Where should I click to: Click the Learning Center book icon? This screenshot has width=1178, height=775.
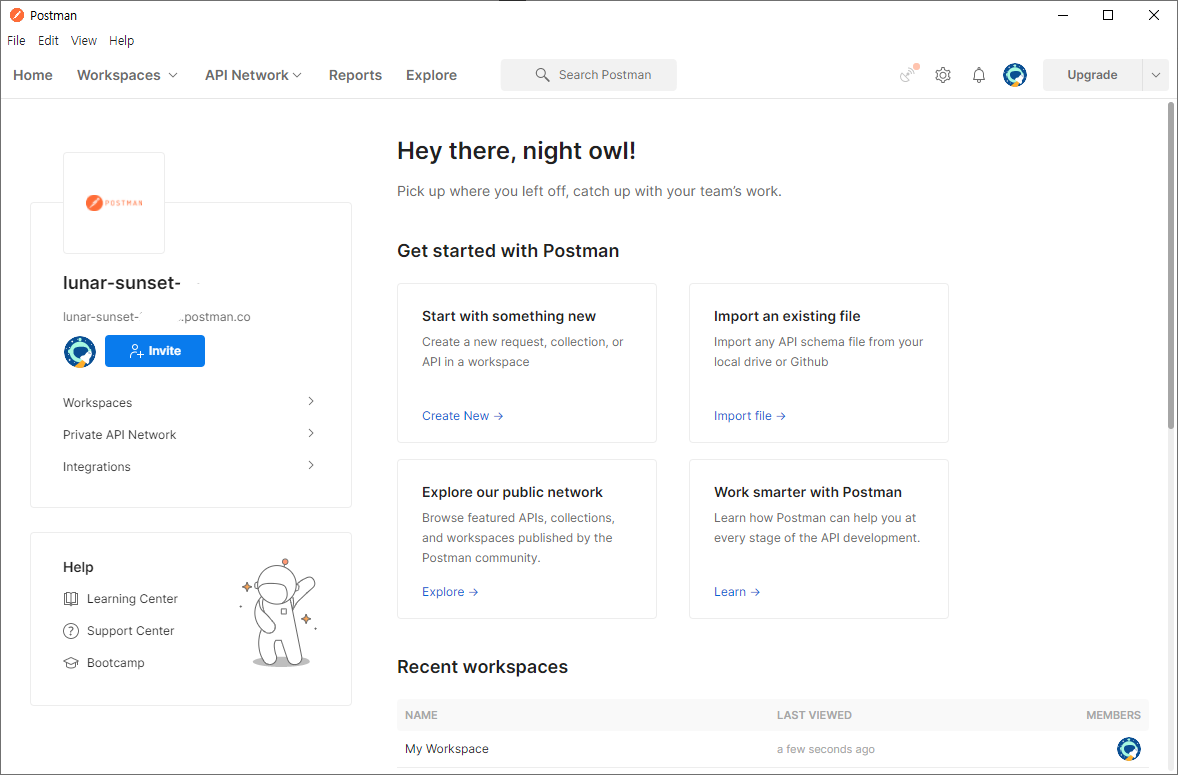click(71, 599)
